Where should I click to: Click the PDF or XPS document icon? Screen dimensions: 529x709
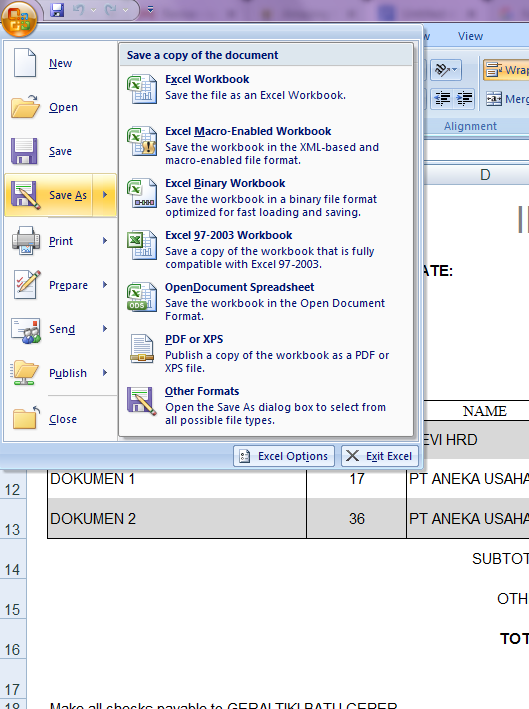point(142,349)
